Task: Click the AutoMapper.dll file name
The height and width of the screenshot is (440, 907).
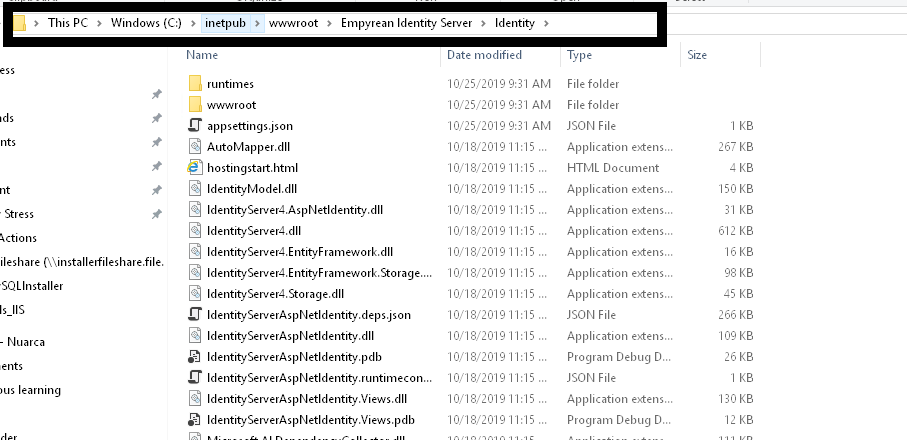Action: 249,147
